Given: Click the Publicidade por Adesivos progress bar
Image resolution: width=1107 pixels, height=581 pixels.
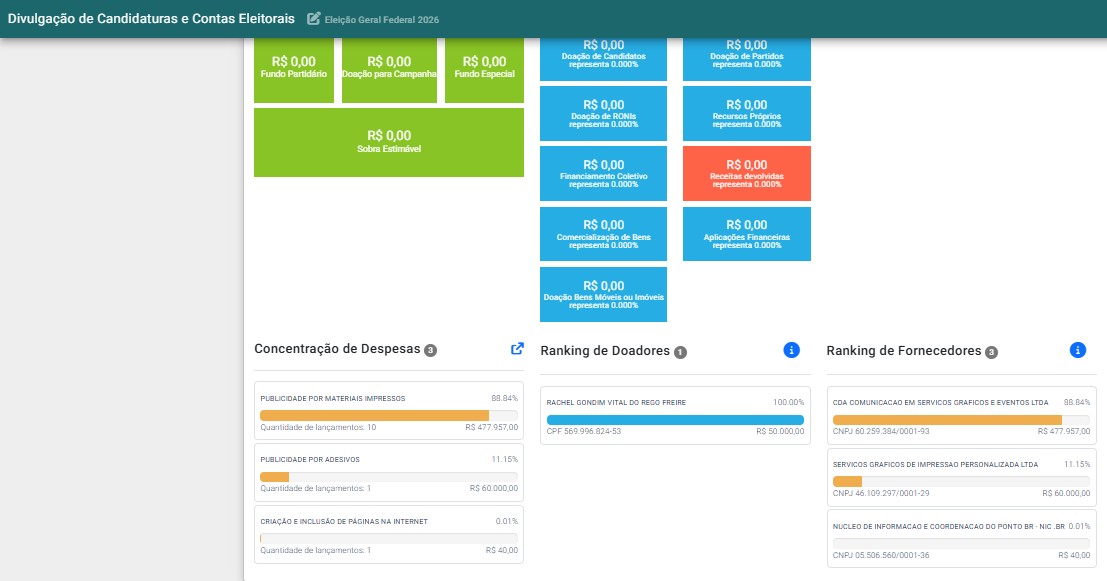Looking at the screenshot, I should pyautogui.click(x=389, y=477).
